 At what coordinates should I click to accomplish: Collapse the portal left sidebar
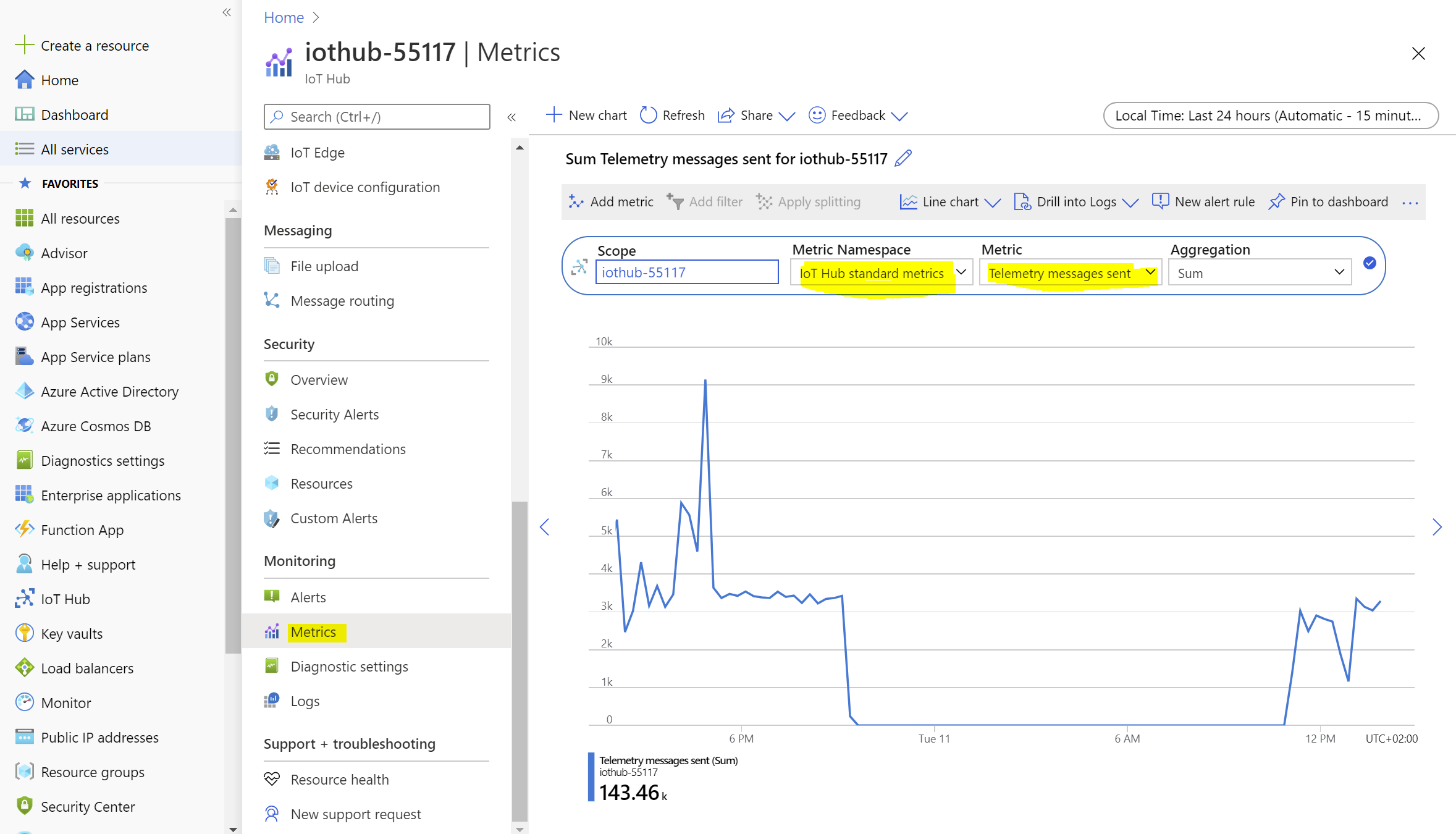click(x=227, y=12)
